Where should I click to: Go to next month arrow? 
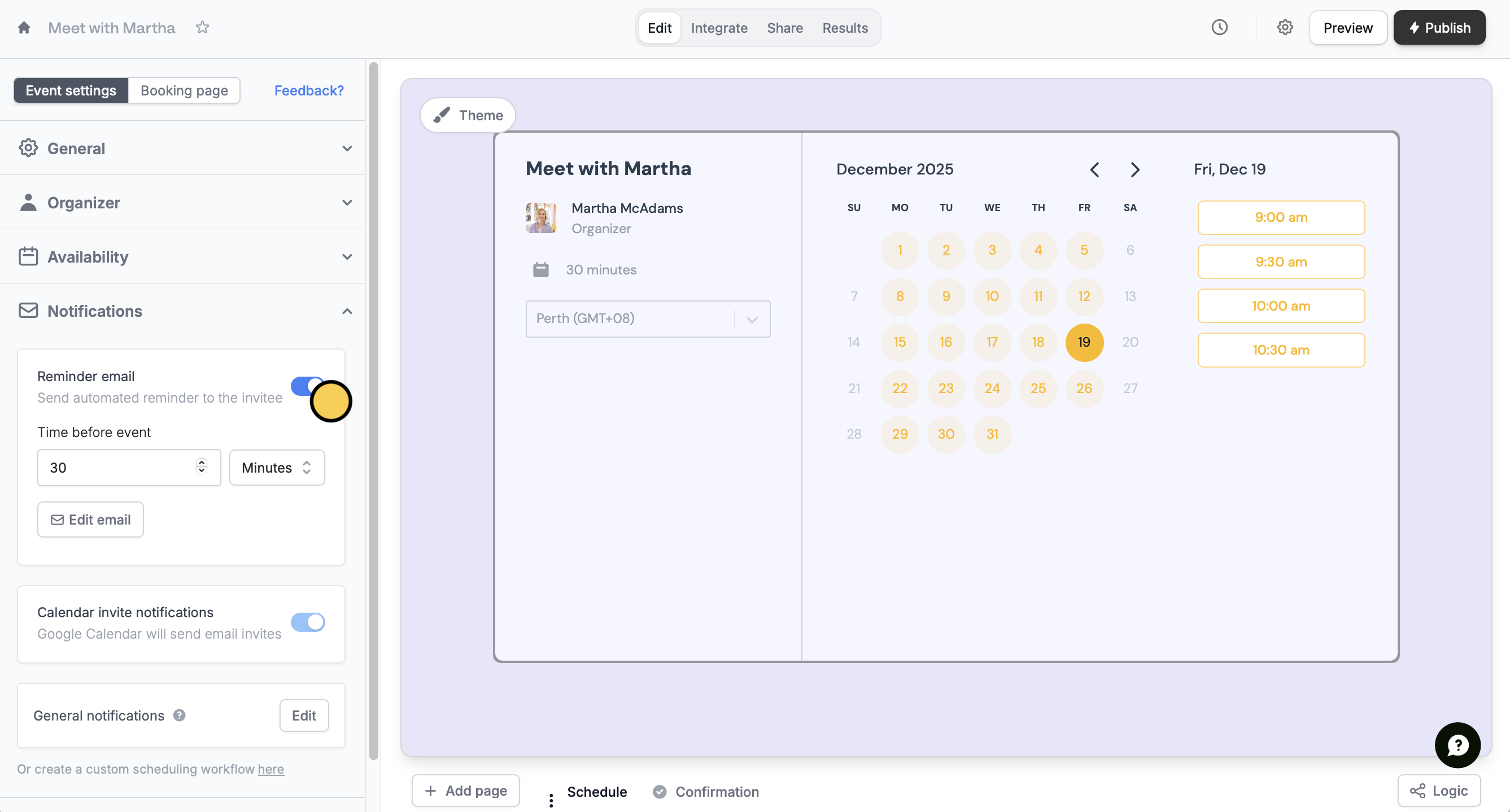point(1135,169)
